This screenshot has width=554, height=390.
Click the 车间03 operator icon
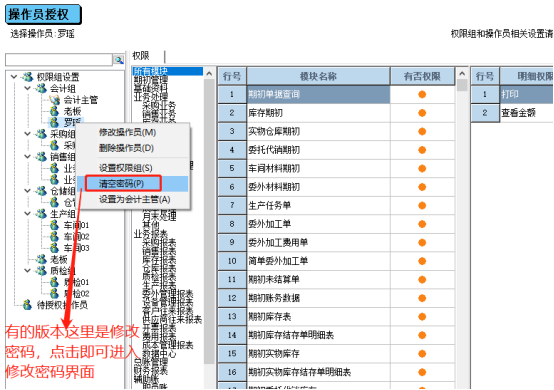click(54, 247)
